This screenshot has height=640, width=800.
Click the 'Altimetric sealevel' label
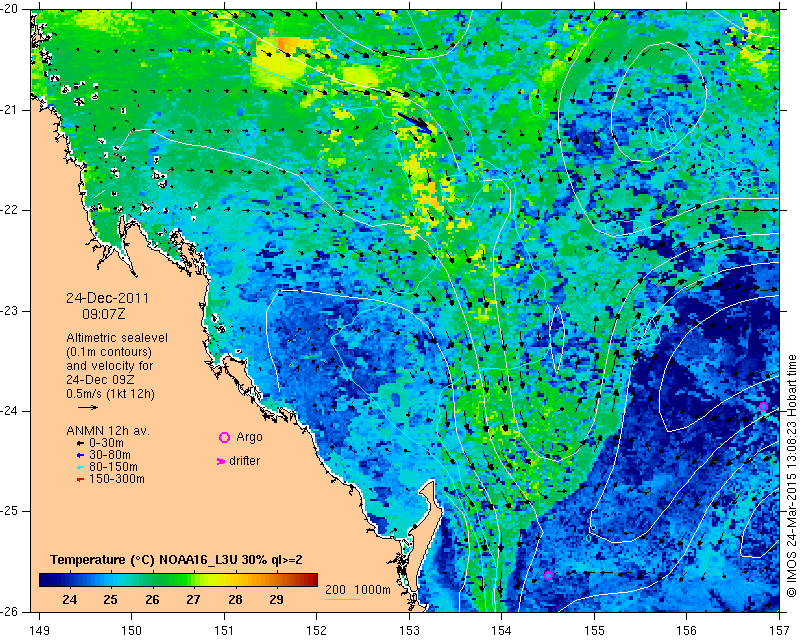point(117,338)
